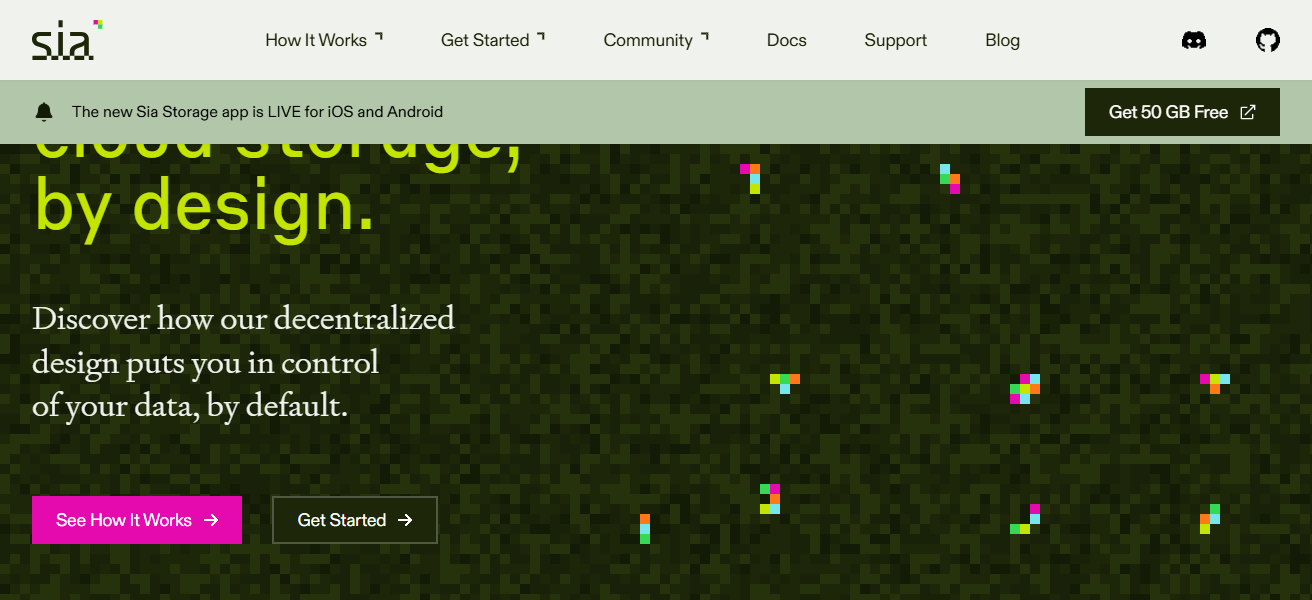
Task: Click arrow icon on See How It Works
Action: tap(211, 520)
